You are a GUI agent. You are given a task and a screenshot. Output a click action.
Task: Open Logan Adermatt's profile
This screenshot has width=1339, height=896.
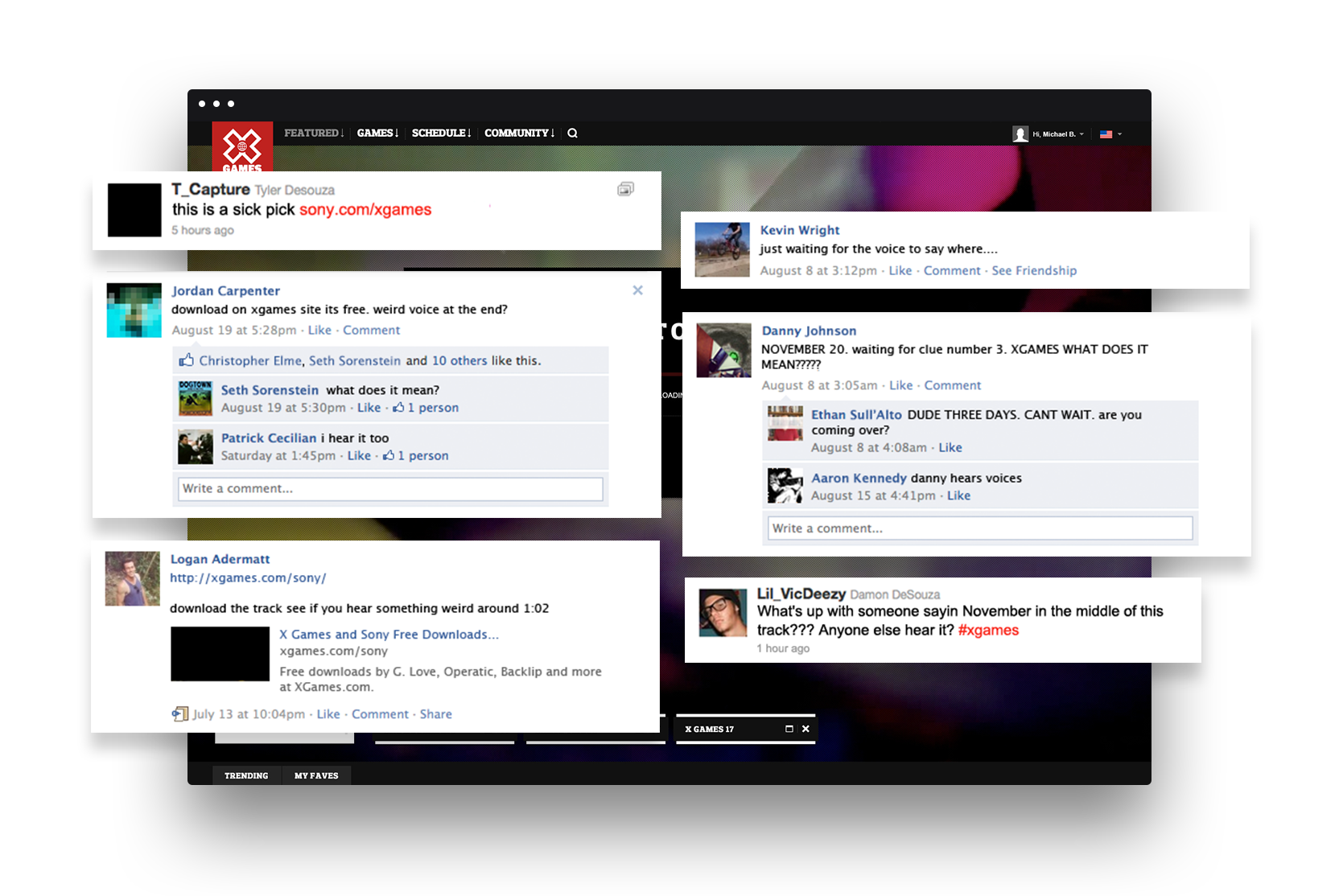click(220, 559)
